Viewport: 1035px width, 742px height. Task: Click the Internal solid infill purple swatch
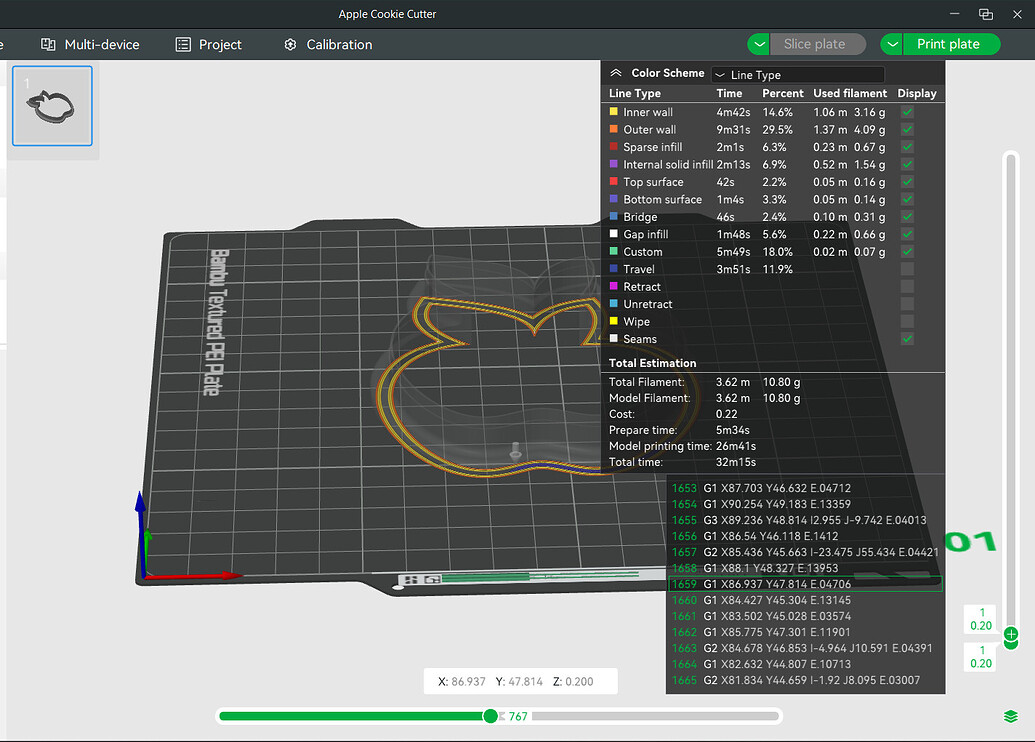pos(613,164)
